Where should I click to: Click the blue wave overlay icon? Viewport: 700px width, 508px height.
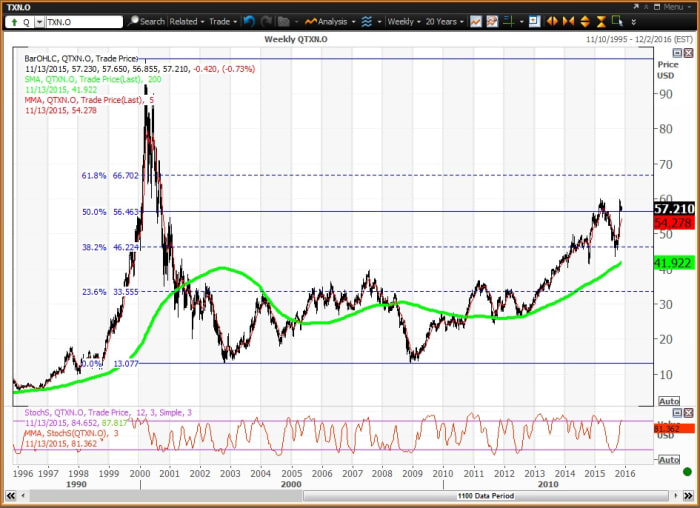click(x=367, y=21)
